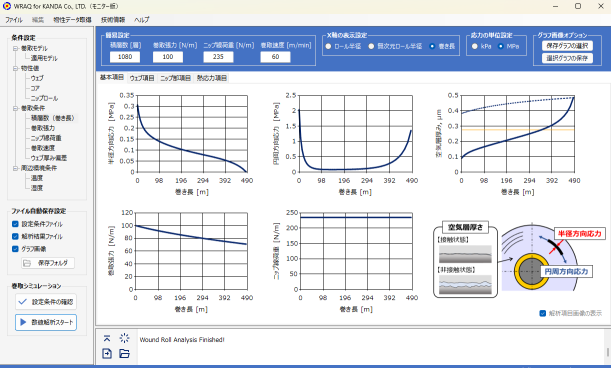Switch to the ウェブ項目 tab
This screenshot has height=368, width=611.
pyautogui.click(x=142, y=78)
